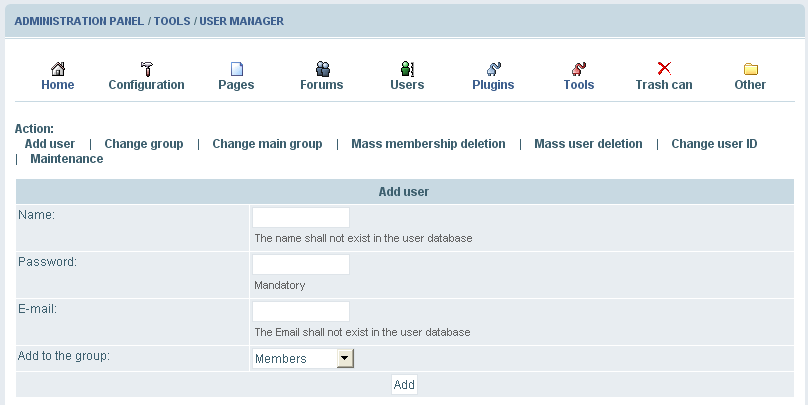808x405 pixels.
Task: Click the E-mail input box
Action: pos(301,311)
